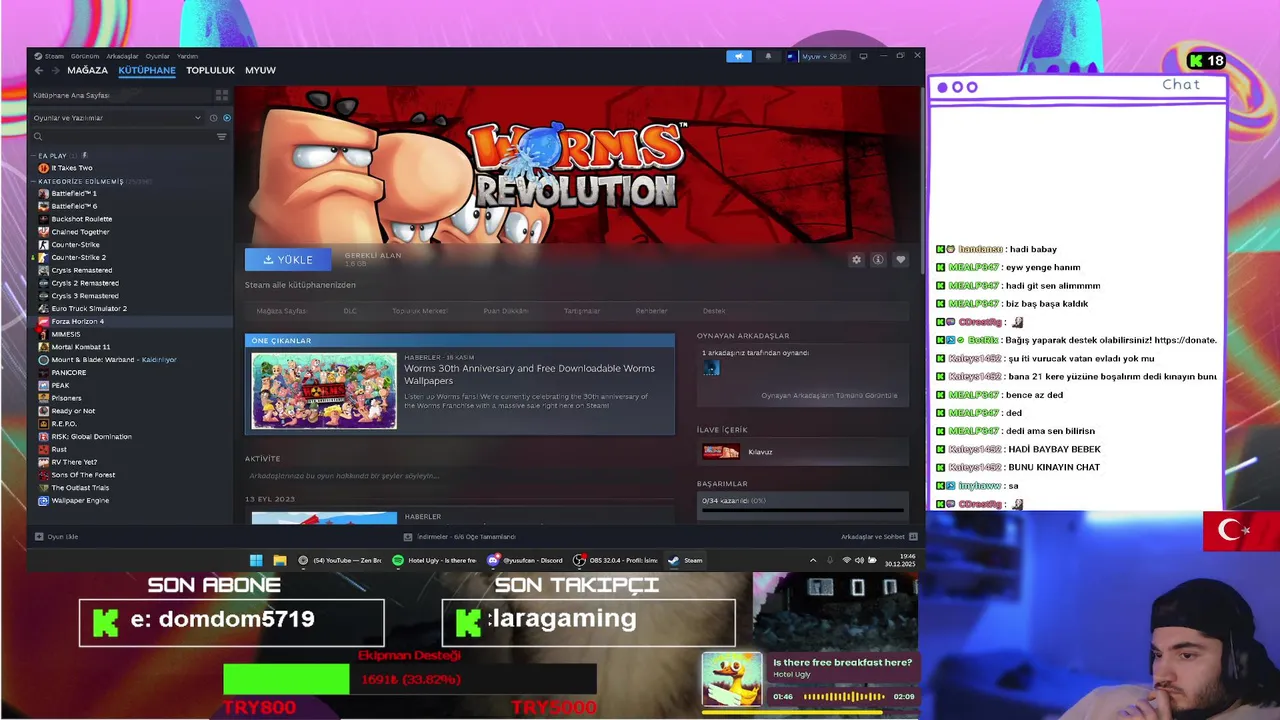Open advanced filter options icon
Viewport: 1280px width, 720px height.
pyautogui.click(x=222, y=136)
